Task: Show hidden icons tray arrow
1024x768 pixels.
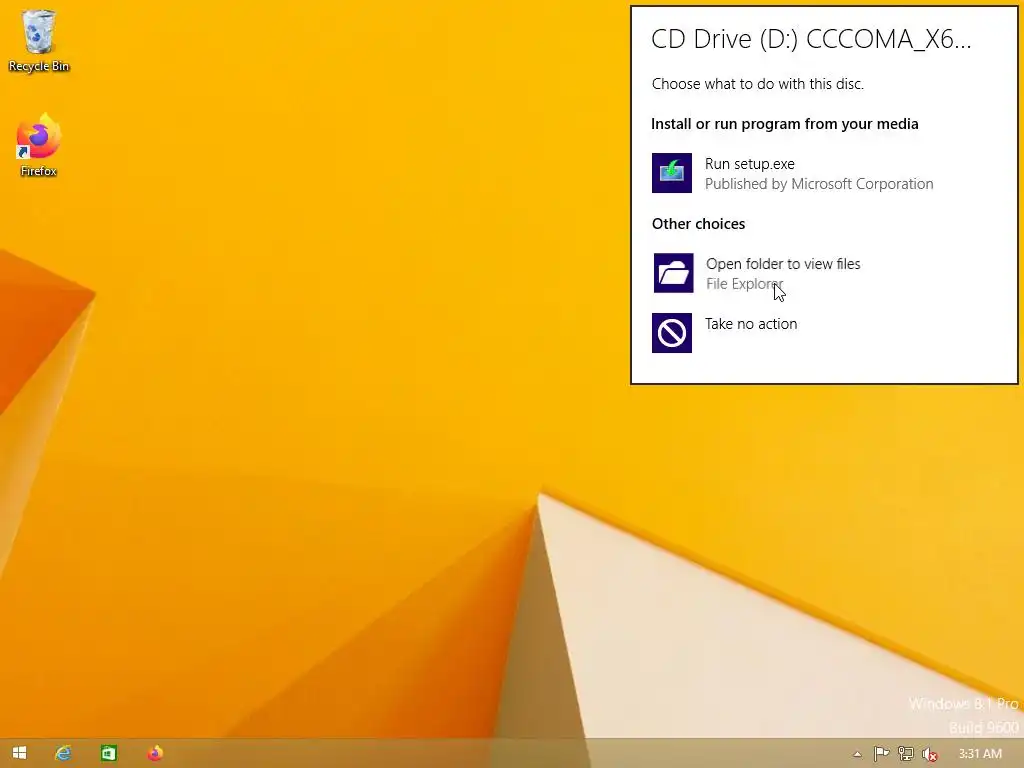Action: 857,754
